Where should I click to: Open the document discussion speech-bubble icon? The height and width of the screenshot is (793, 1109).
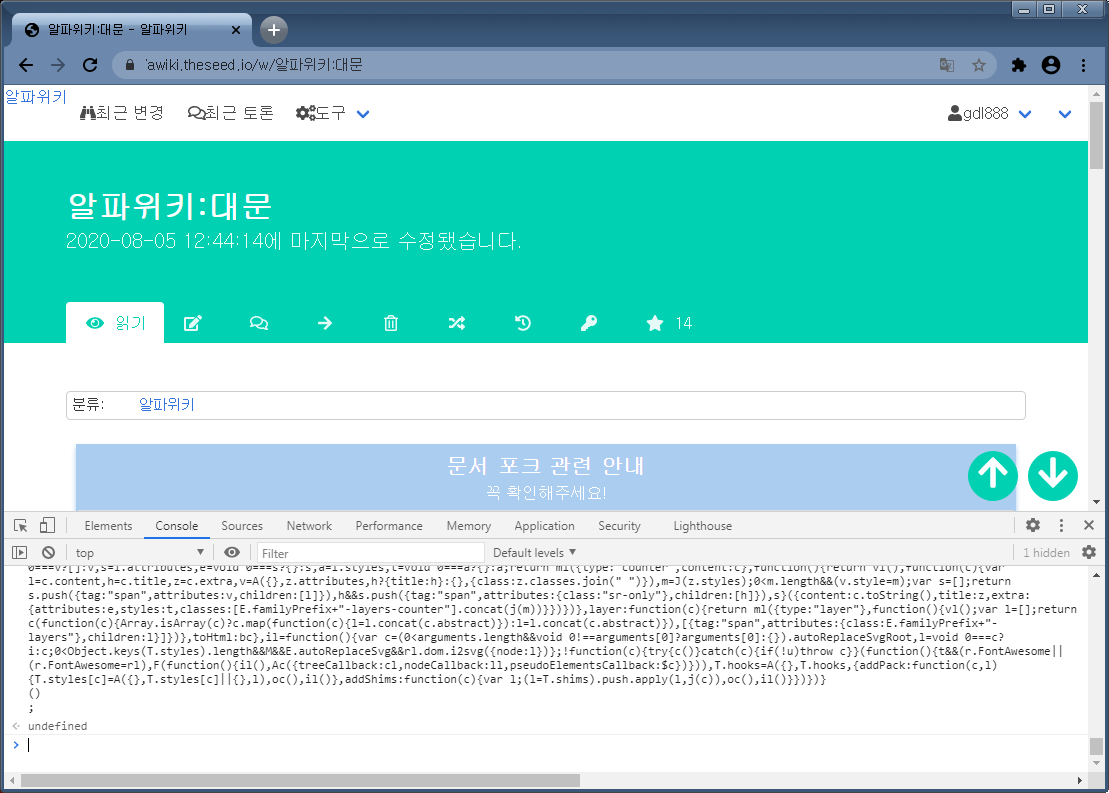(258, 323)
